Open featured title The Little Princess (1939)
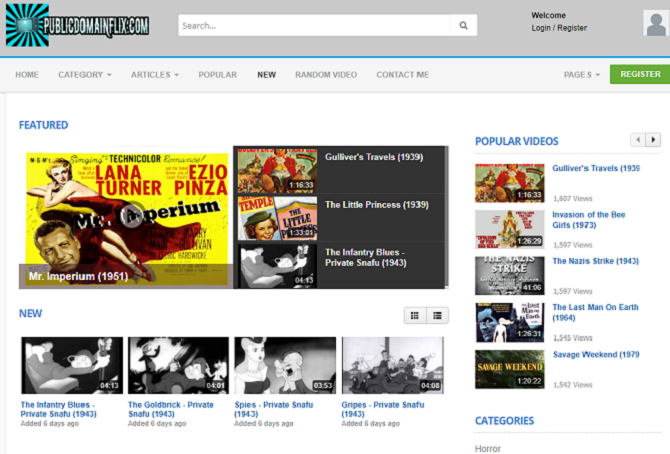 (376, 205)
